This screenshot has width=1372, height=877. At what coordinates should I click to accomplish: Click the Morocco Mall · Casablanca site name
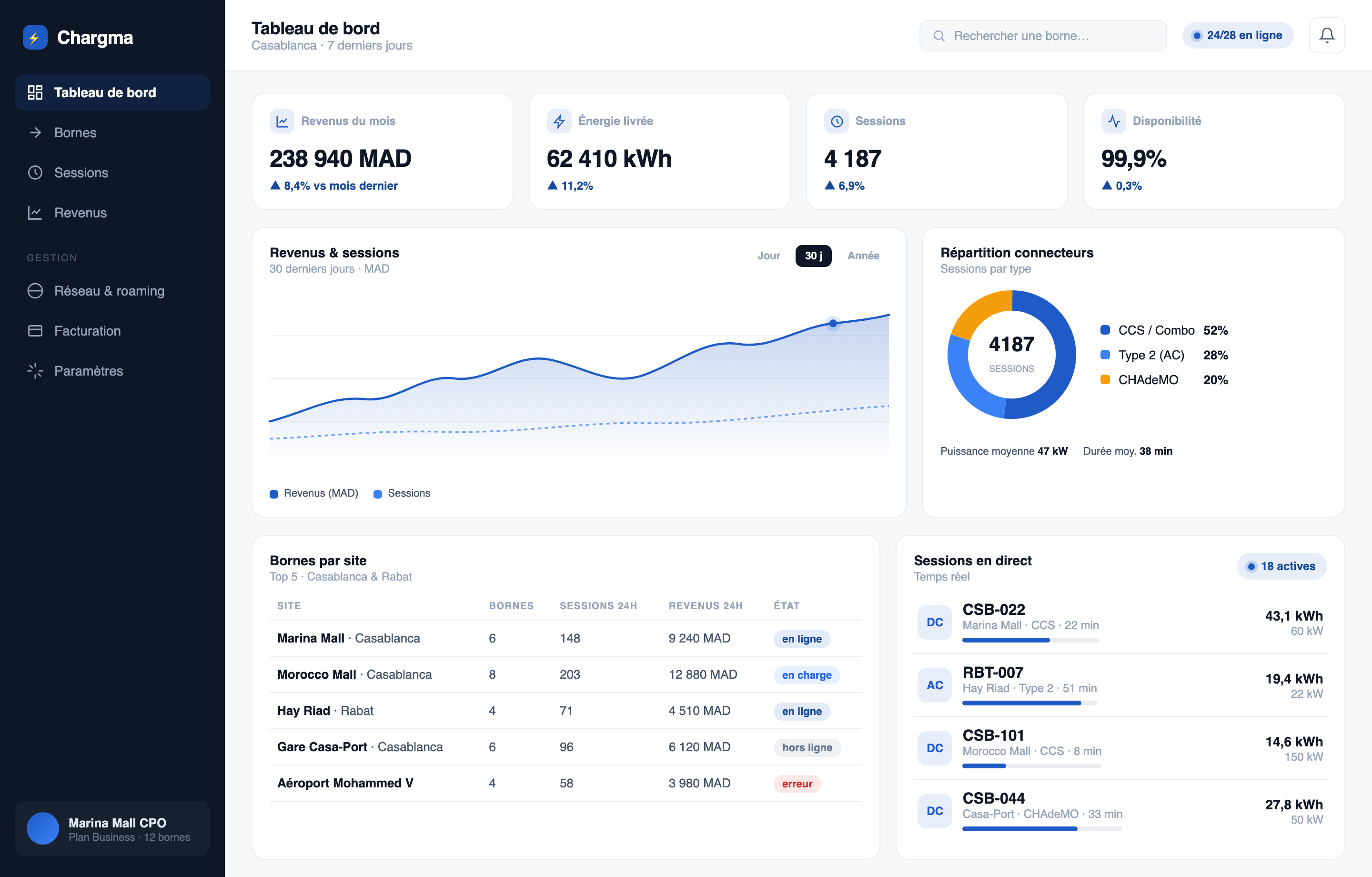pyautogui.click(x=354, y=674)
